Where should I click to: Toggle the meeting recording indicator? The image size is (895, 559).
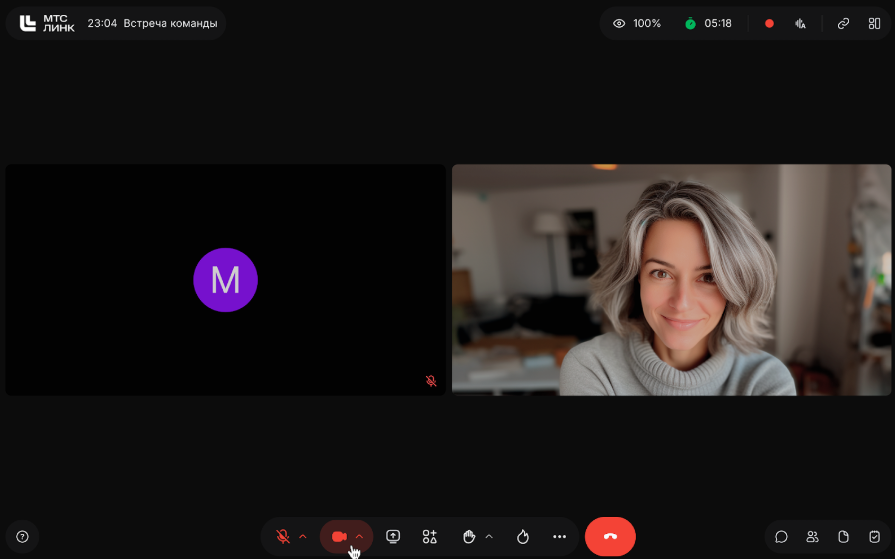[769, 23]
